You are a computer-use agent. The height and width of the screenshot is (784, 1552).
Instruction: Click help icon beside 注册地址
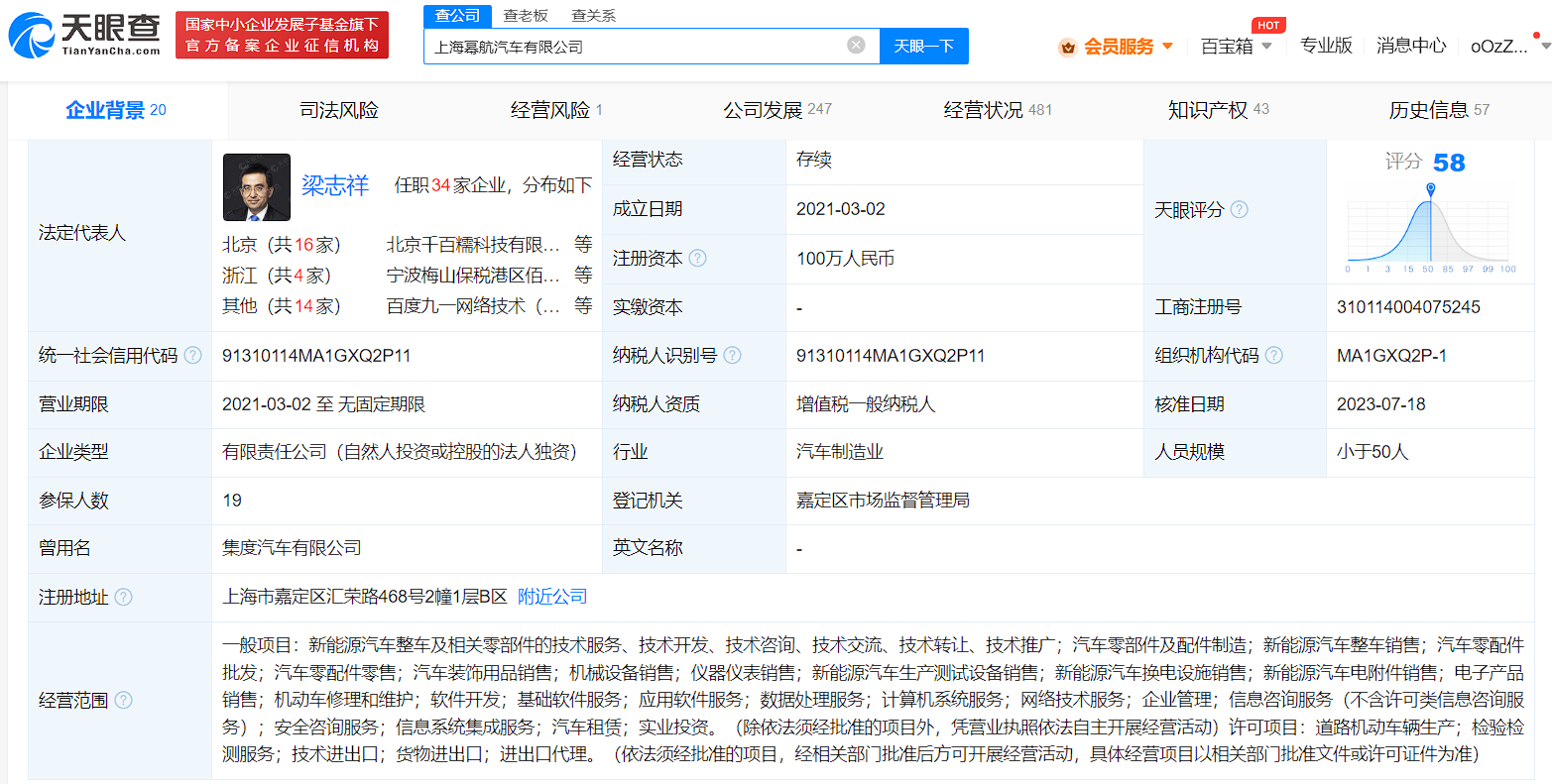point(124,598)
